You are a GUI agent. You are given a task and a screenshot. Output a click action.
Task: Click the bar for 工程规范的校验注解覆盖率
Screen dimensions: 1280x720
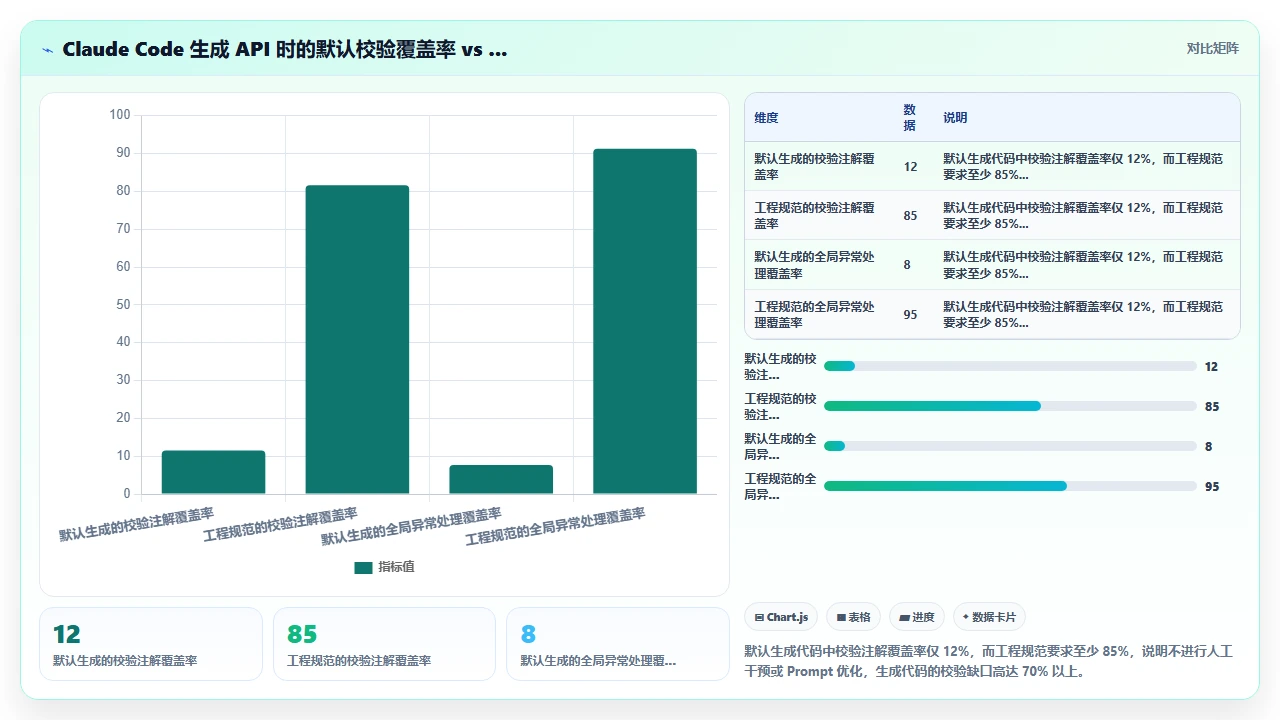coord(357,340)
